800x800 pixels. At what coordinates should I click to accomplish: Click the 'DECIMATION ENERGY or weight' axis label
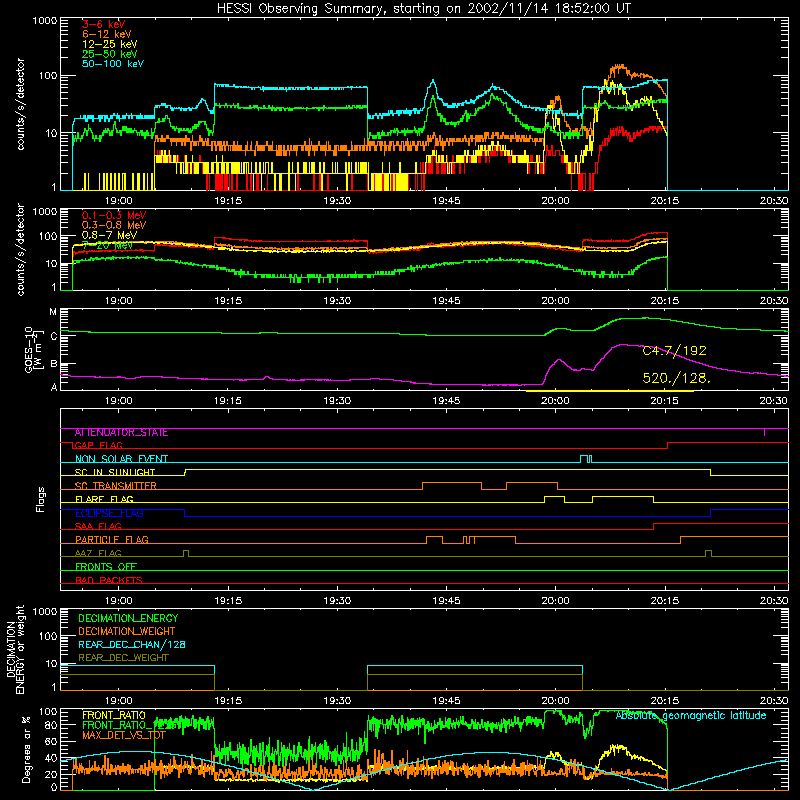(15, 649)
